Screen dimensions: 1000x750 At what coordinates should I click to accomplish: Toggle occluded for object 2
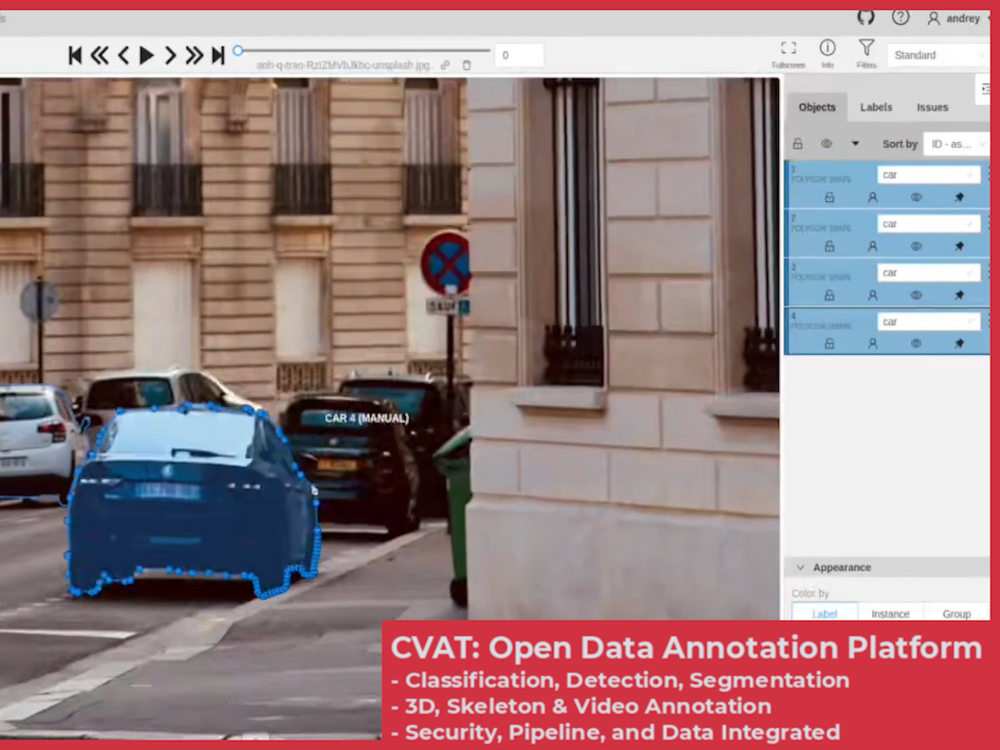tap(872, 246)
